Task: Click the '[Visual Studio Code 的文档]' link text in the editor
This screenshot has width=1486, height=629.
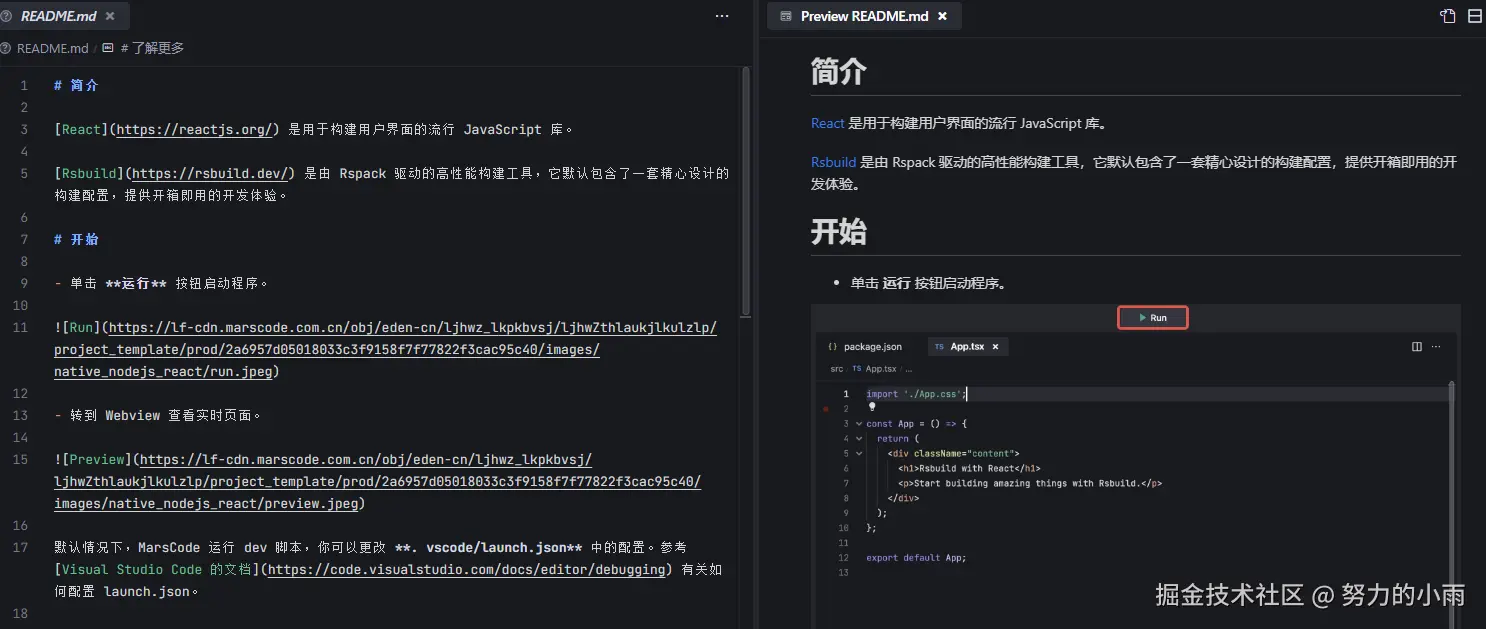Action: (157, 570)
